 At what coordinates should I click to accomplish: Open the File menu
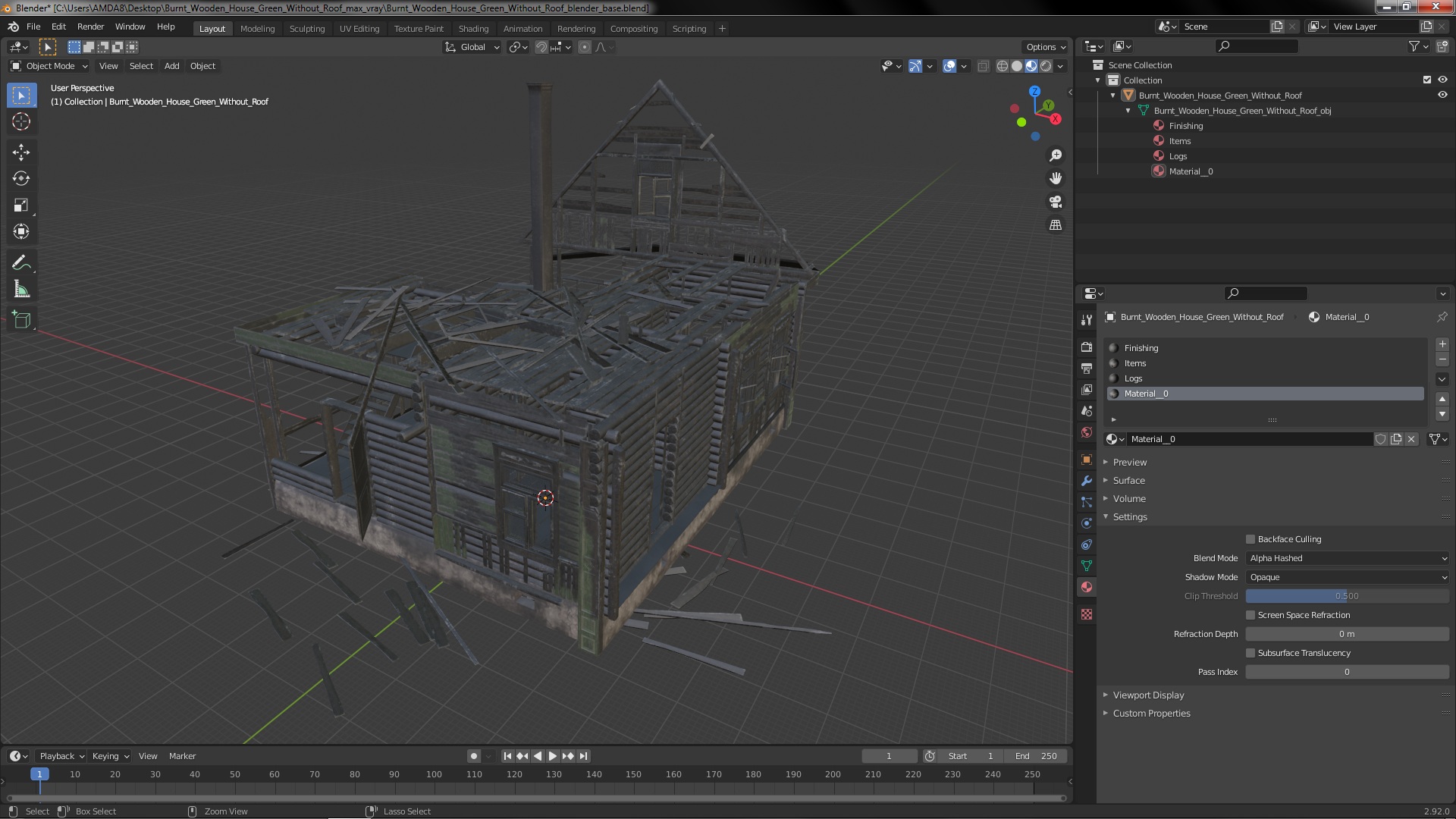(x=33, y=27)
